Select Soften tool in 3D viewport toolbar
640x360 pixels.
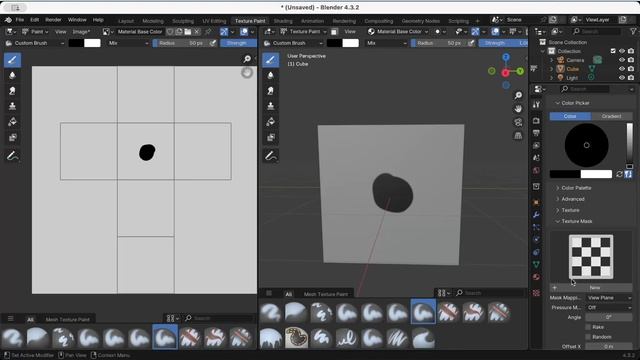[x=270, y=76]
